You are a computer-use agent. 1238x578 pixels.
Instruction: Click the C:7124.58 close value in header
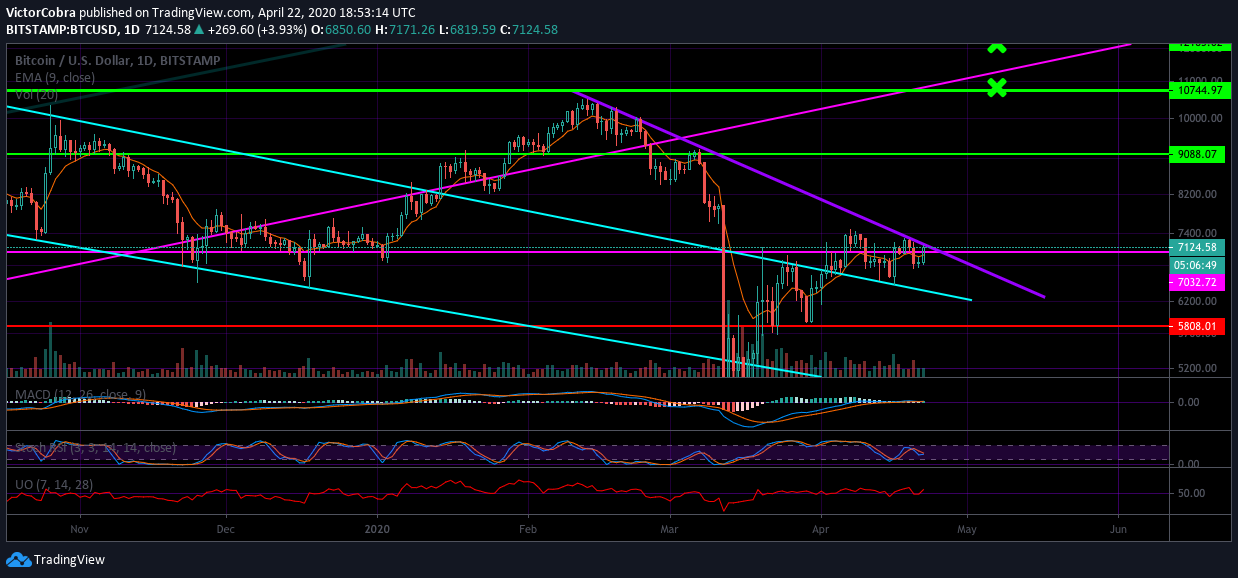[530, 30]
